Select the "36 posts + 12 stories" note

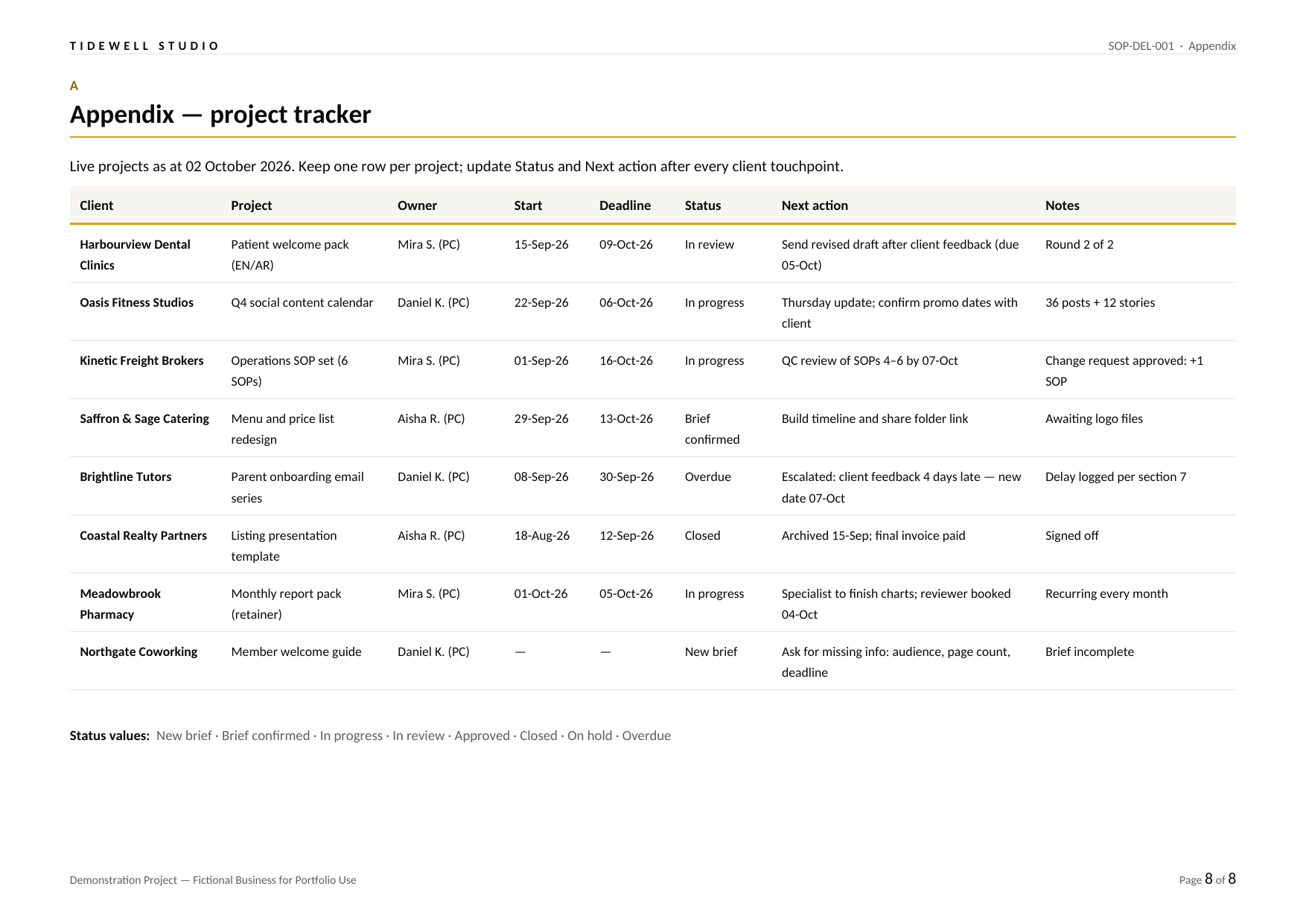pos(1100,302)
